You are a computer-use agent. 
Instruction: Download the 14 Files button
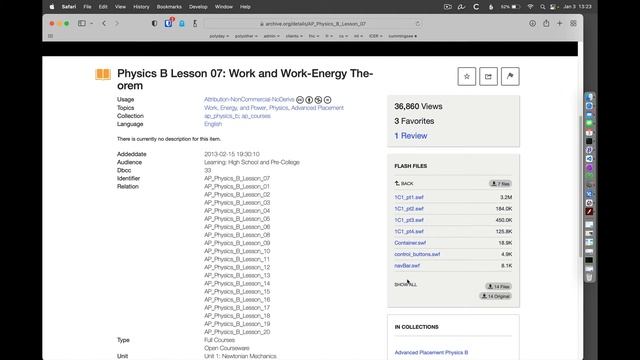[498, 287]
